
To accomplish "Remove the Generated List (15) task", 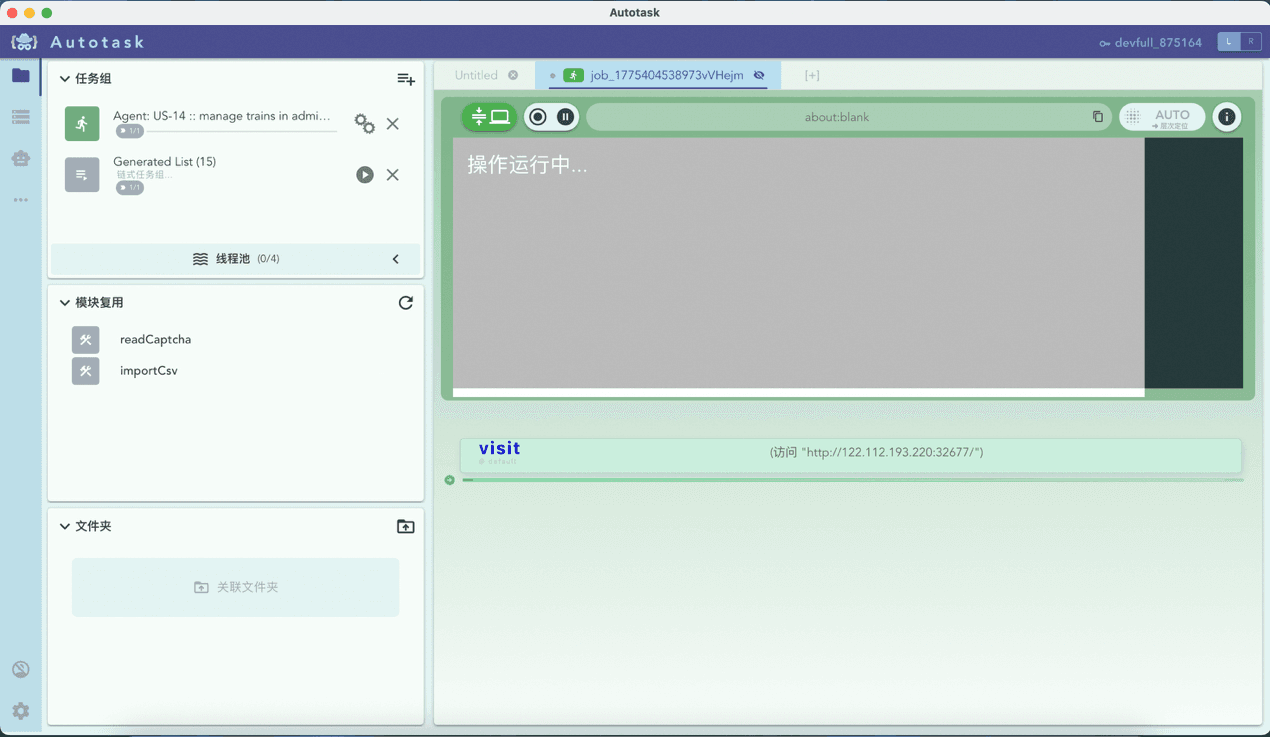I will [393, 175].
